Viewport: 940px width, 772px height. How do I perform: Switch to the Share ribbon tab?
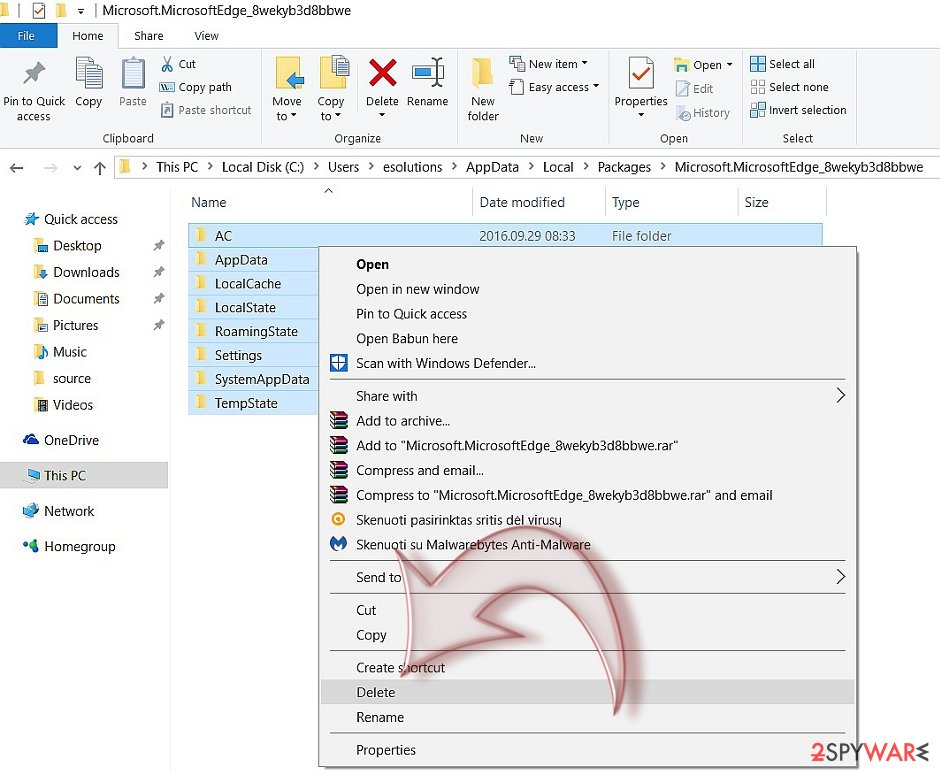pos(149,36)
